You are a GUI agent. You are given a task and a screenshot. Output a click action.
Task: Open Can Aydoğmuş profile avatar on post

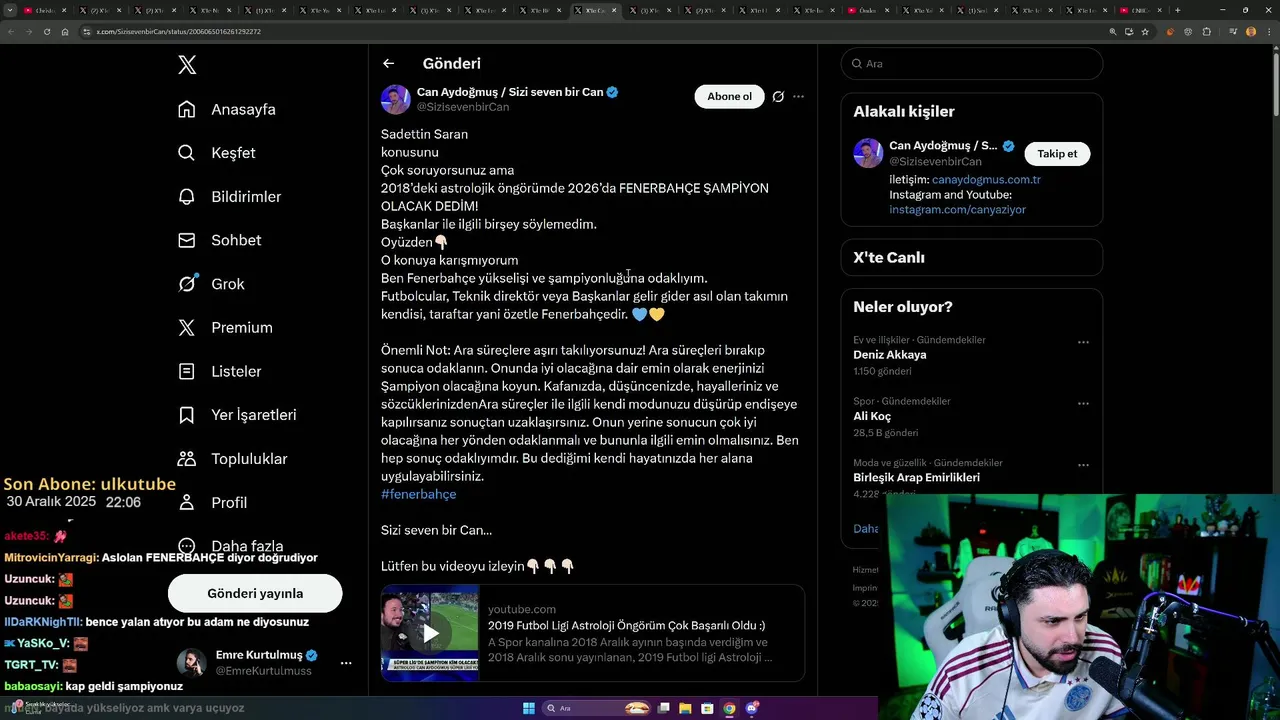(x=396, y=99)
